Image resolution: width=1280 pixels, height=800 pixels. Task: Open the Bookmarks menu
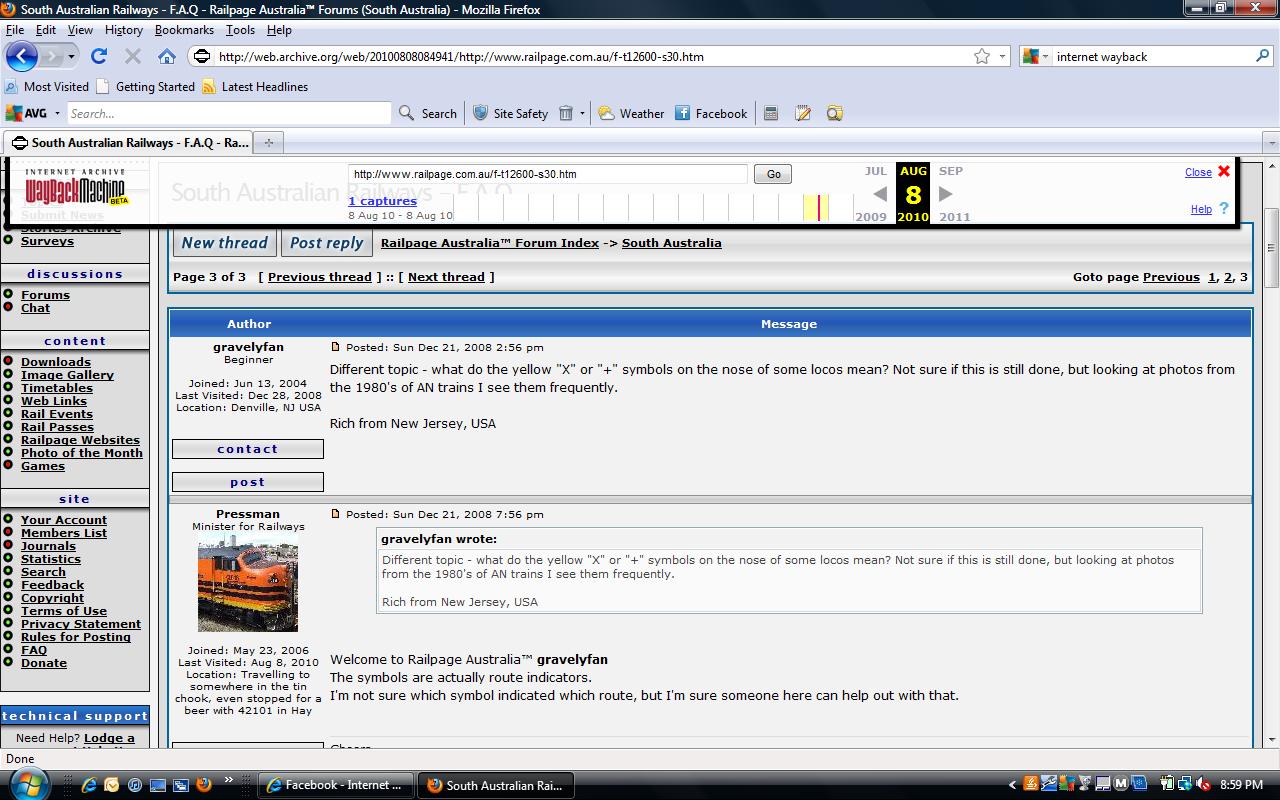point(184,30)
